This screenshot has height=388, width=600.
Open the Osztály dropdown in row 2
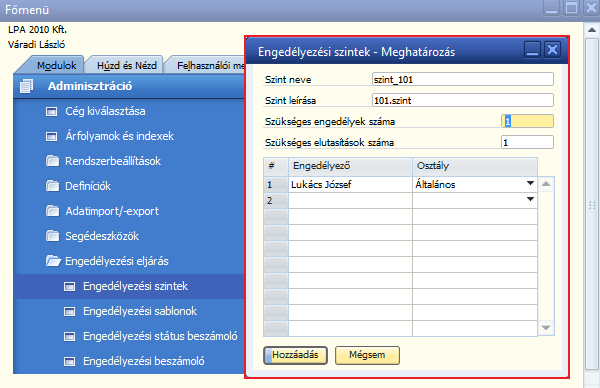(x=530, y=199)
